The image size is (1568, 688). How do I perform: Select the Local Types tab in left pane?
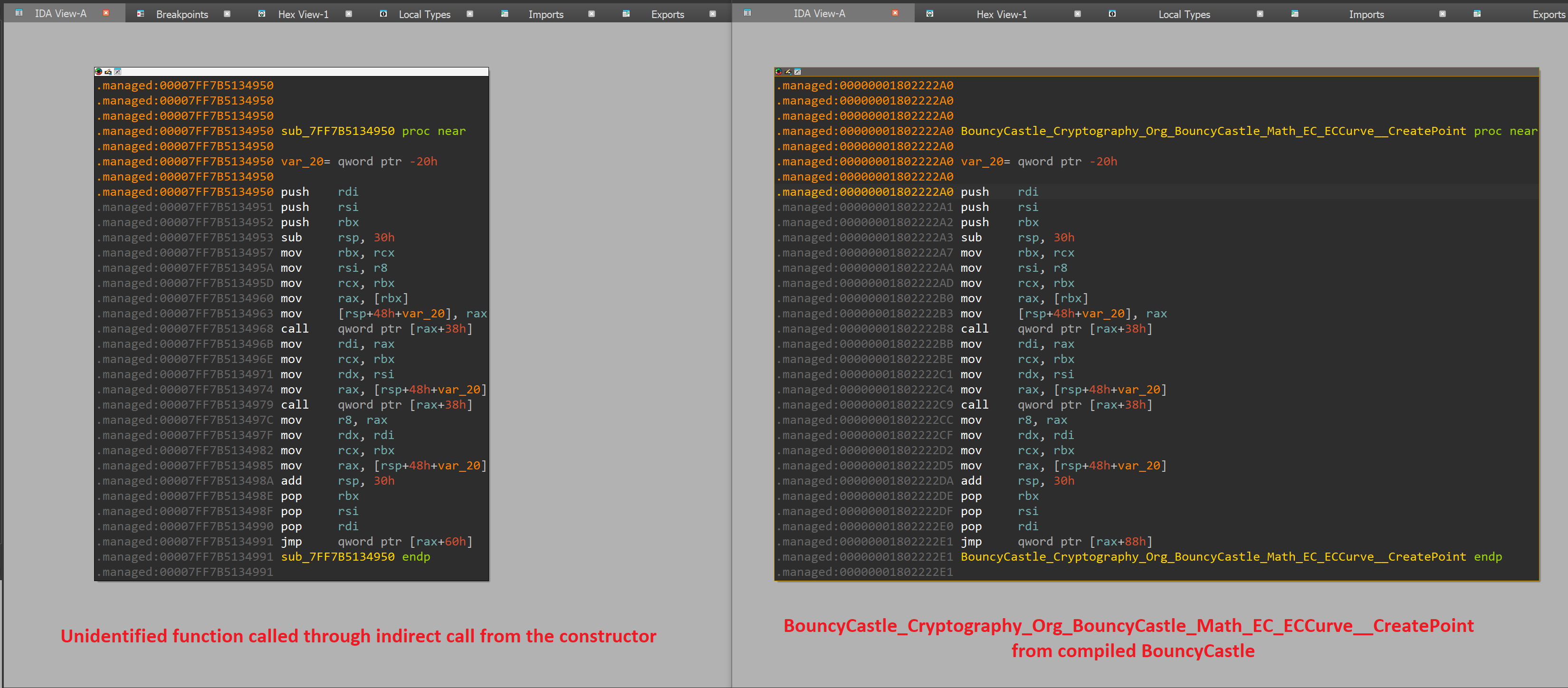coord(424,14)
